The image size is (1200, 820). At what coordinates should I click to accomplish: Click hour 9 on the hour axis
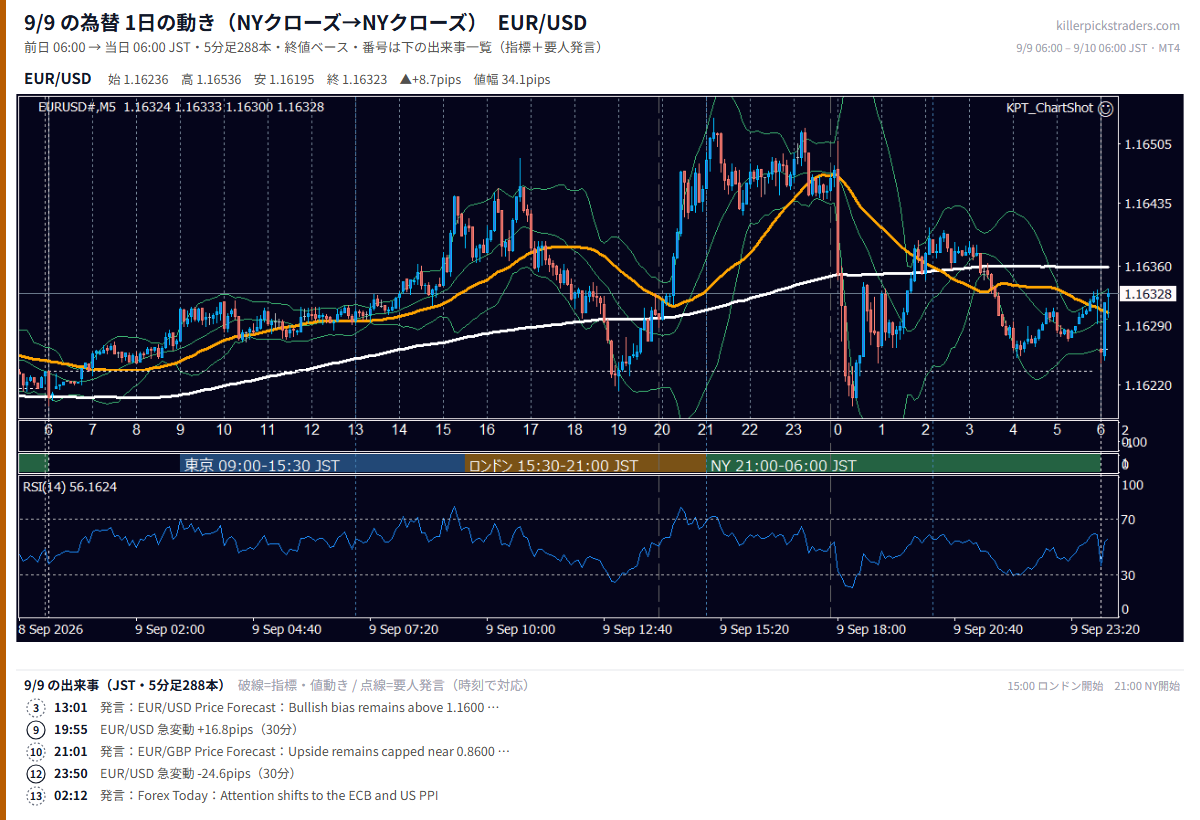click(180, 430)
